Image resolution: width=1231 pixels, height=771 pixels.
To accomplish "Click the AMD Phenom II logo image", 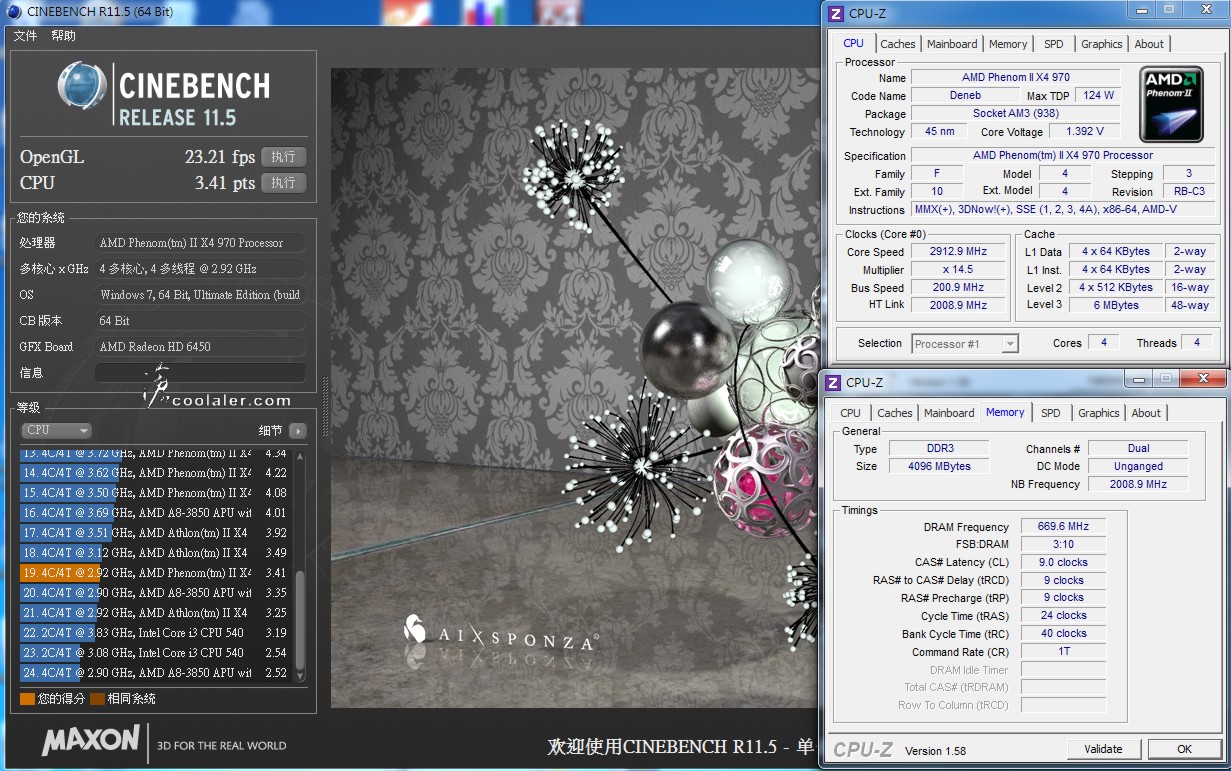I will click(x=1173, y=104).
